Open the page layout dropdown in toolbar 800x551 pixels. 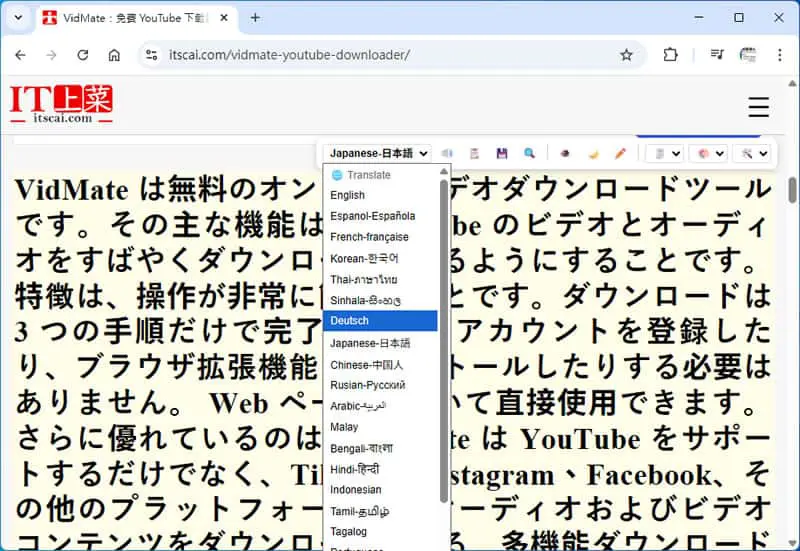[665, 153]
